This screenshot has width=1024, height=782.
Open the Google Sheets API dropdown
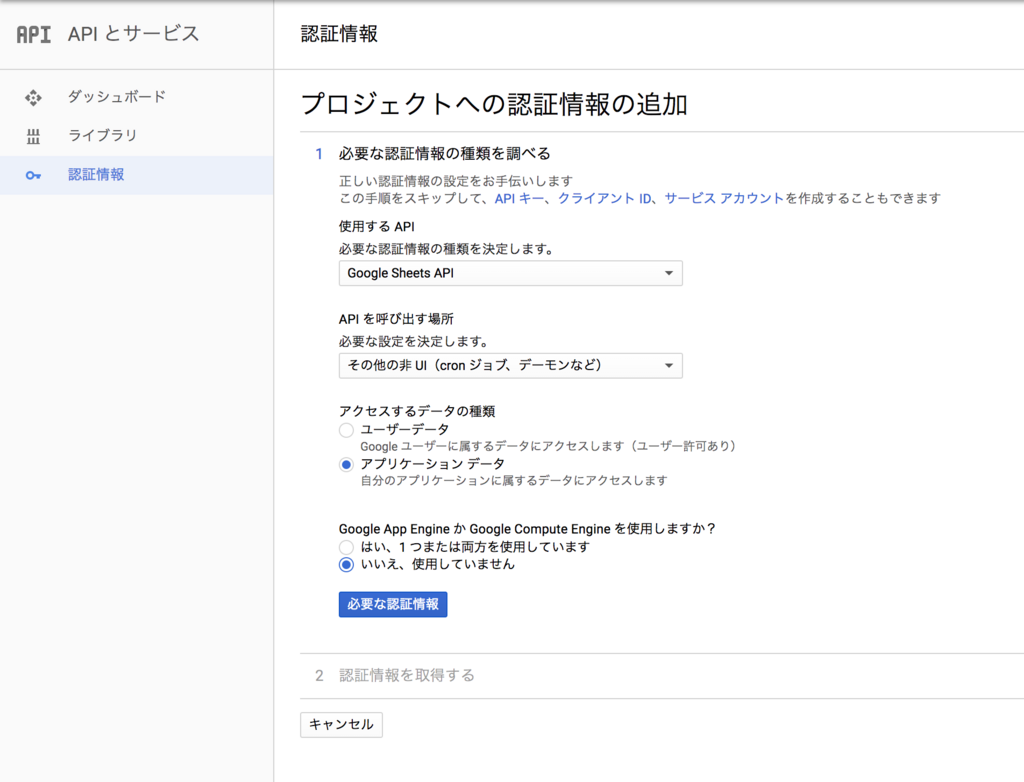510,273
